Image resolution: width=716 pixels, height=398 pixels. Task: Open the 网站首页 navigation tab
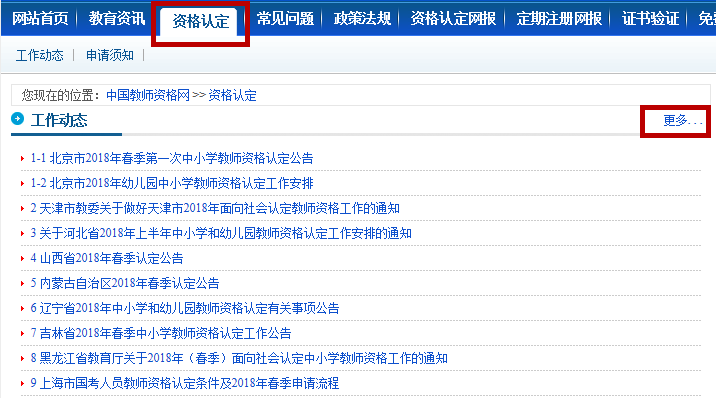pos(40,18)
